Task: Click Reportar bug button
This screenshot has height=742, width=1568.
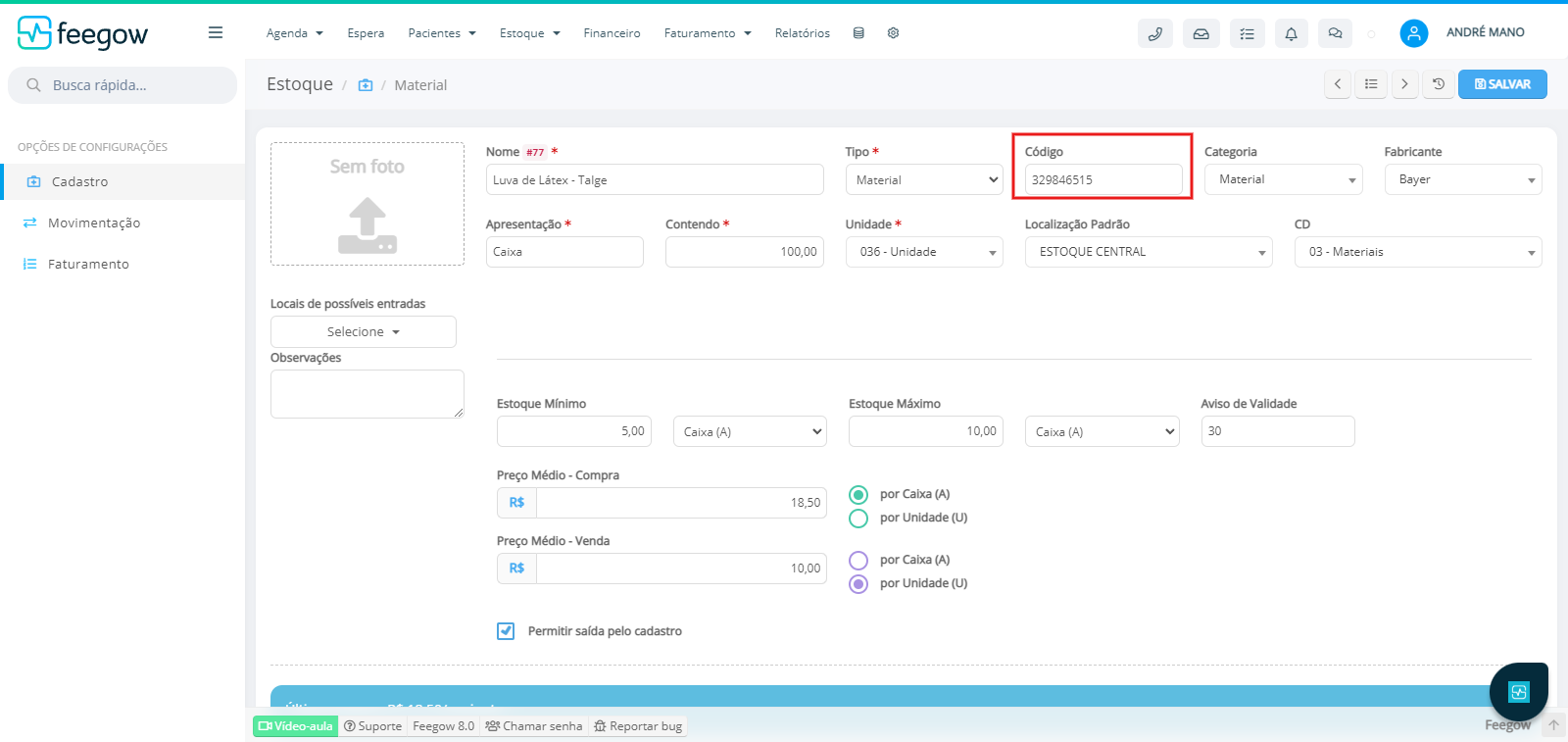Action: (x=638, y=726)
